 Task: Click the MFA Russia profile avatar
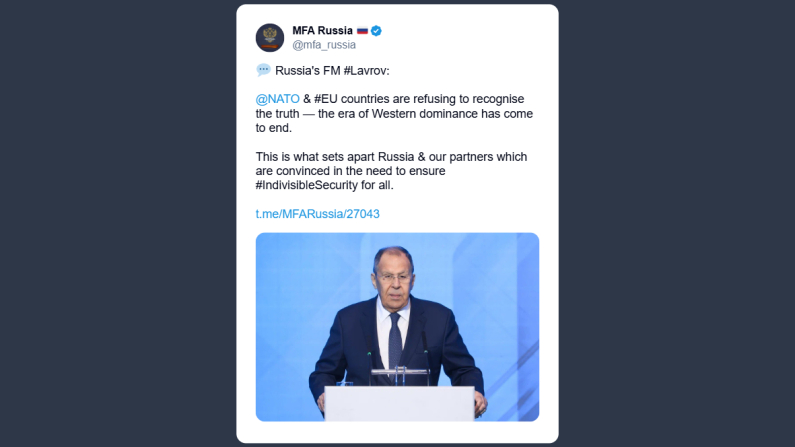pos(270,38)
